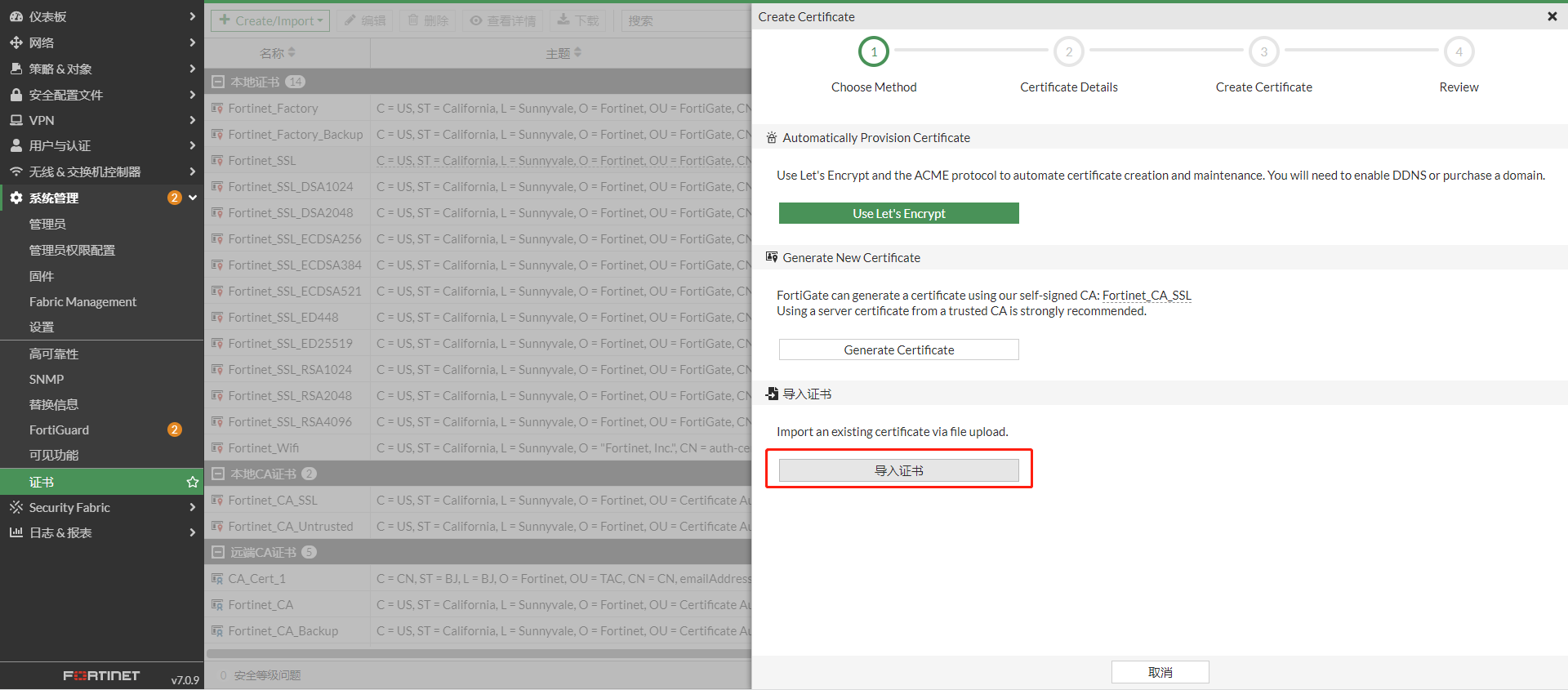The image size is (1568, 690).
Task: Click the 仪表板 dashboard icon
Action: click(x=16, y=16)
